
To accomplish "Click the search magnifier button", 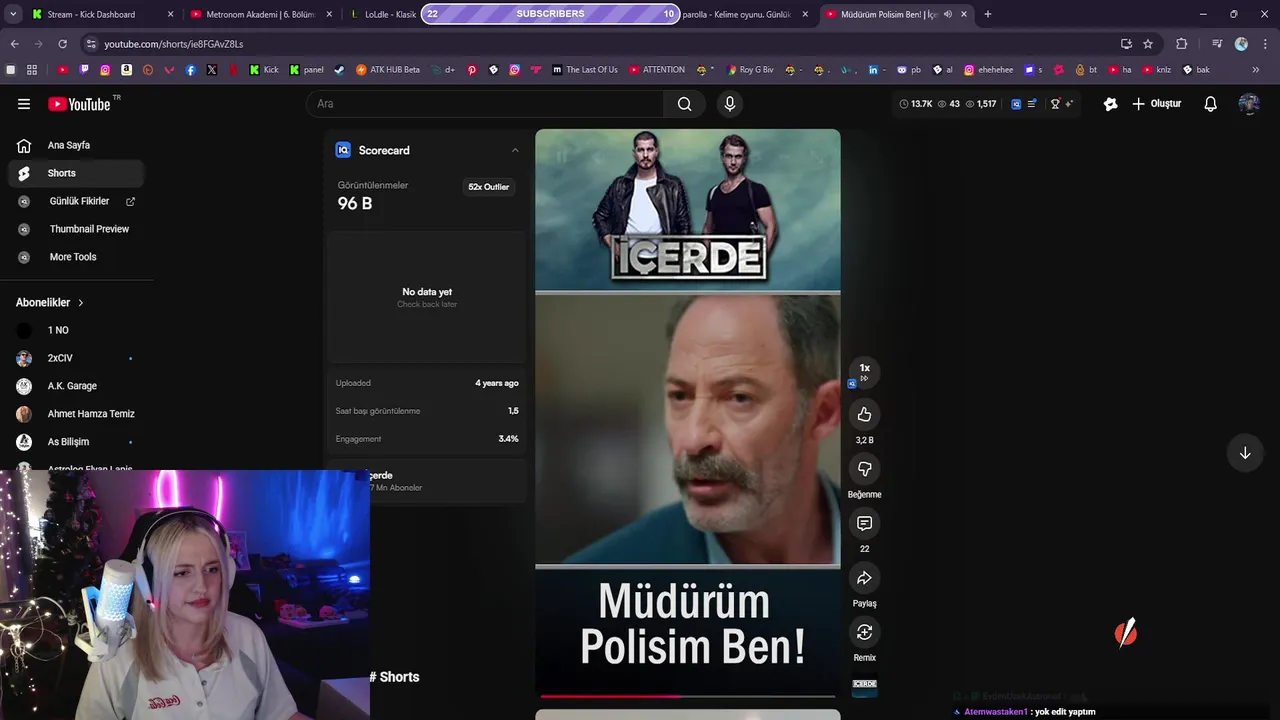I will [684, 104].
